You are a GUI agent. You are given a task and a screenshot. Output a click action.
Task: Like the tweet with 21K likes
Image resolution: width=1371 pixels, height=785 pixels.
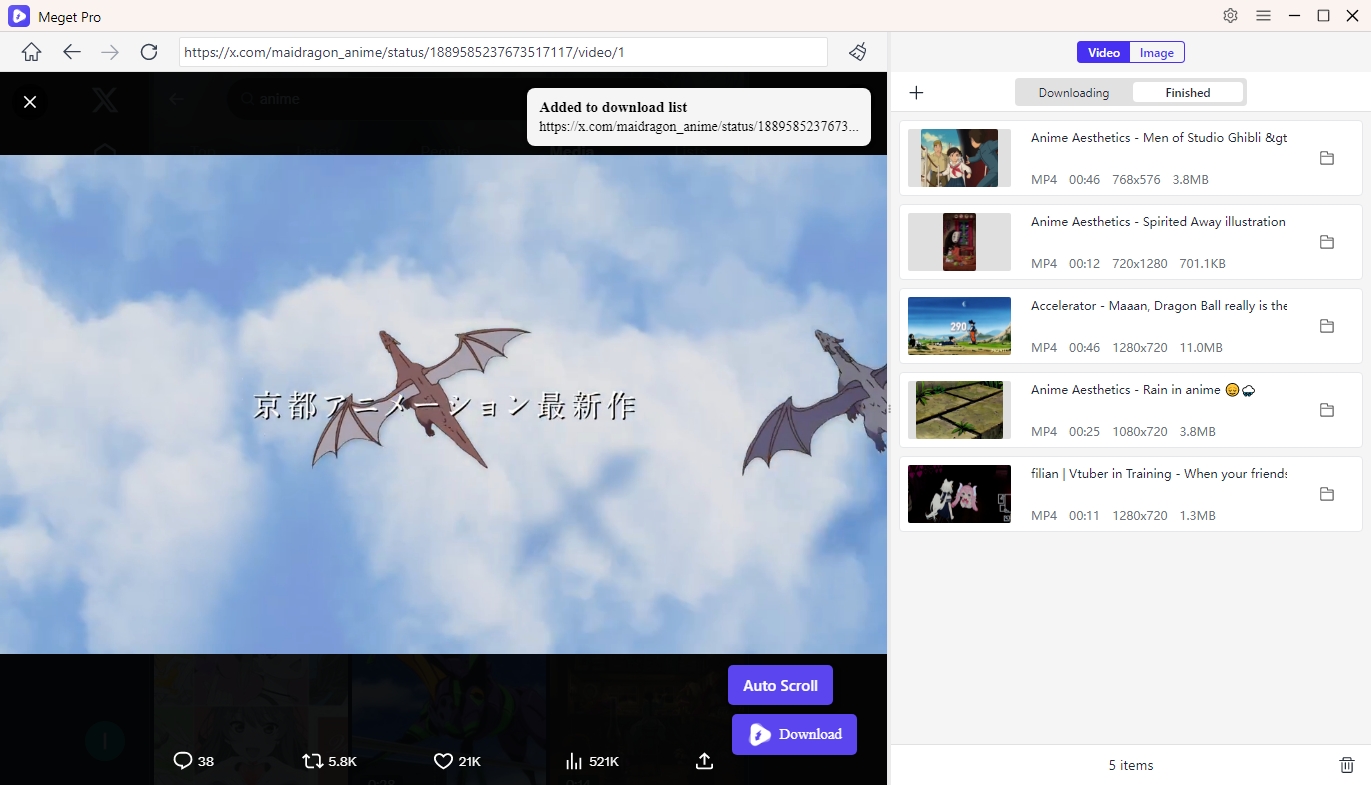coord(444,761)
